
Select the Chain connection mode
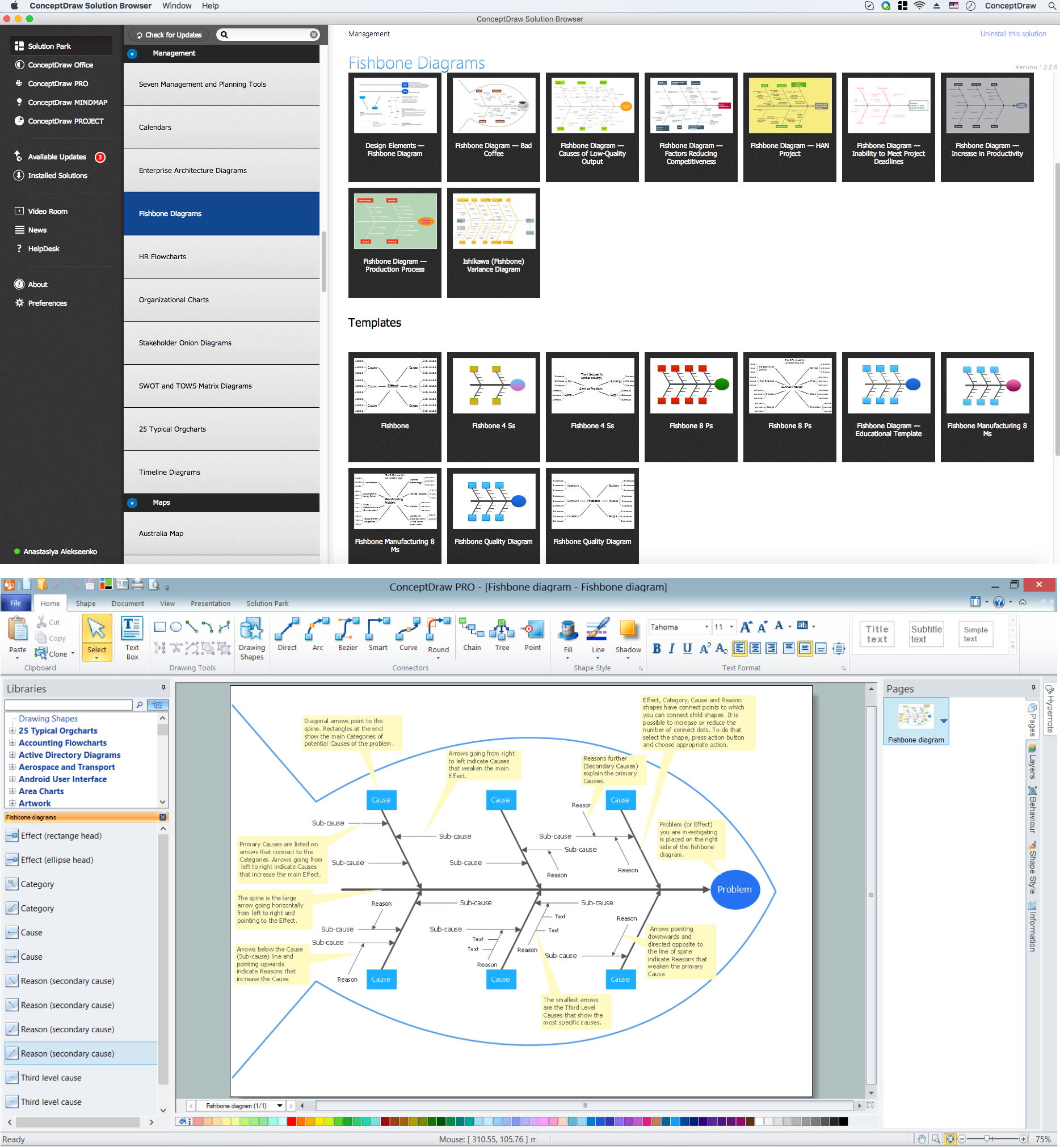pos(472,634)
